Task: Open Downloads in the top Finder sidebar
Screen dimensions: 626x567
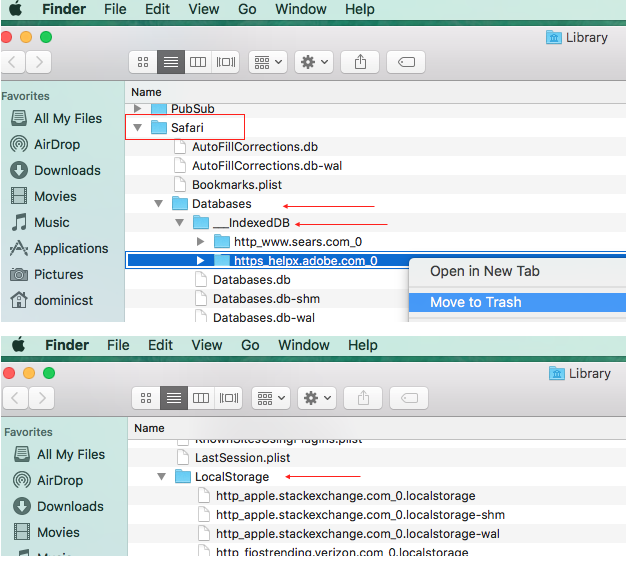Action: pos(55,170)
